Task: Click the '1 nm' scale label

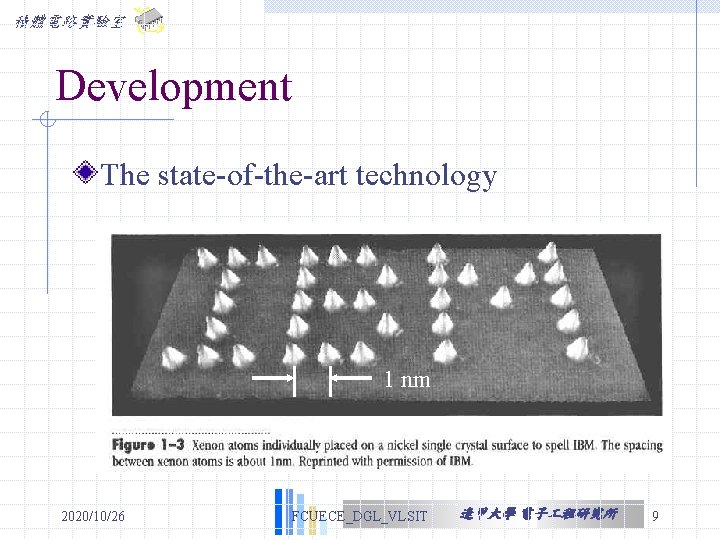Action: tap(407, 380)
